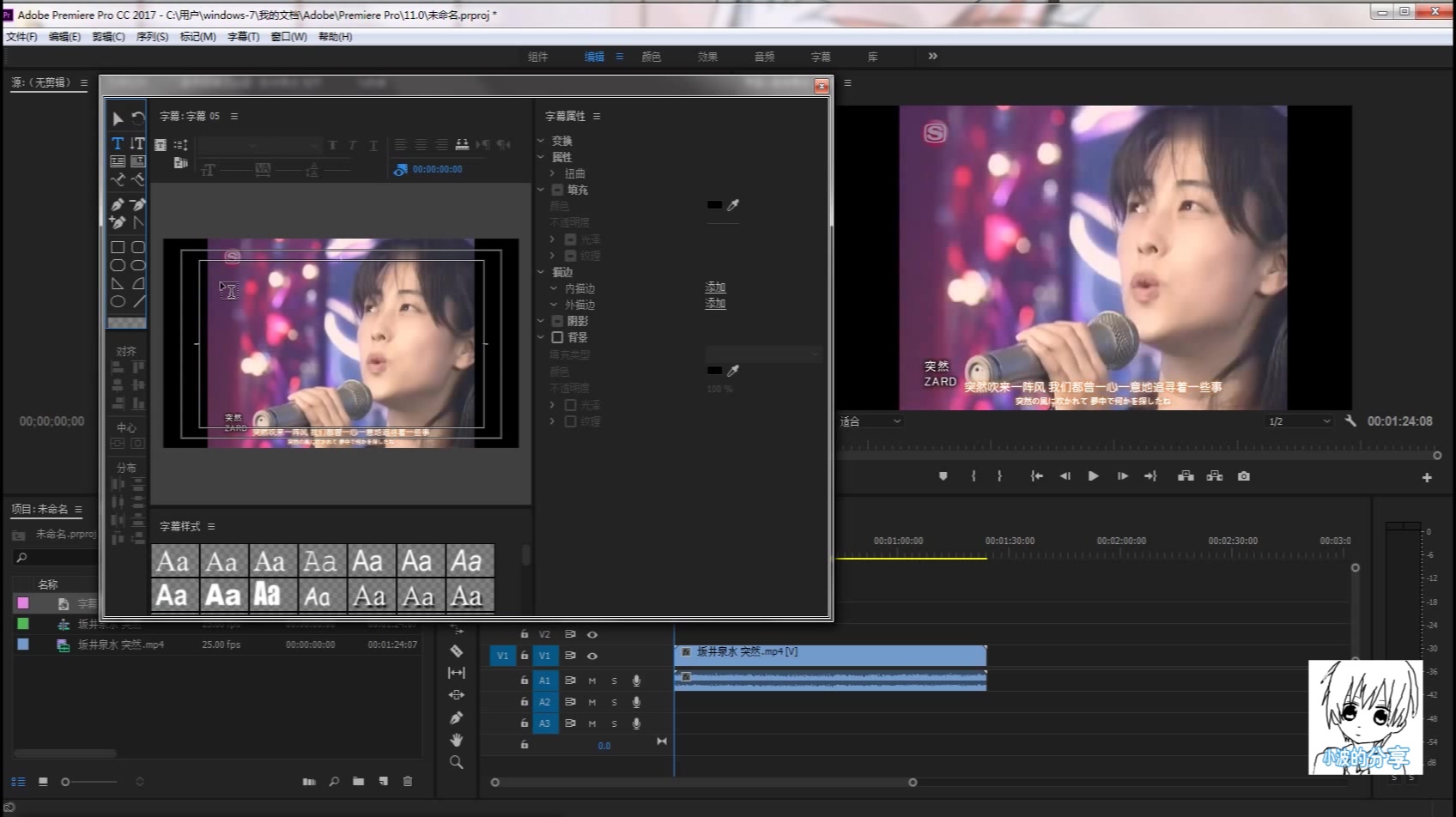Toggle lock on track A3

[x=524, y=723]
